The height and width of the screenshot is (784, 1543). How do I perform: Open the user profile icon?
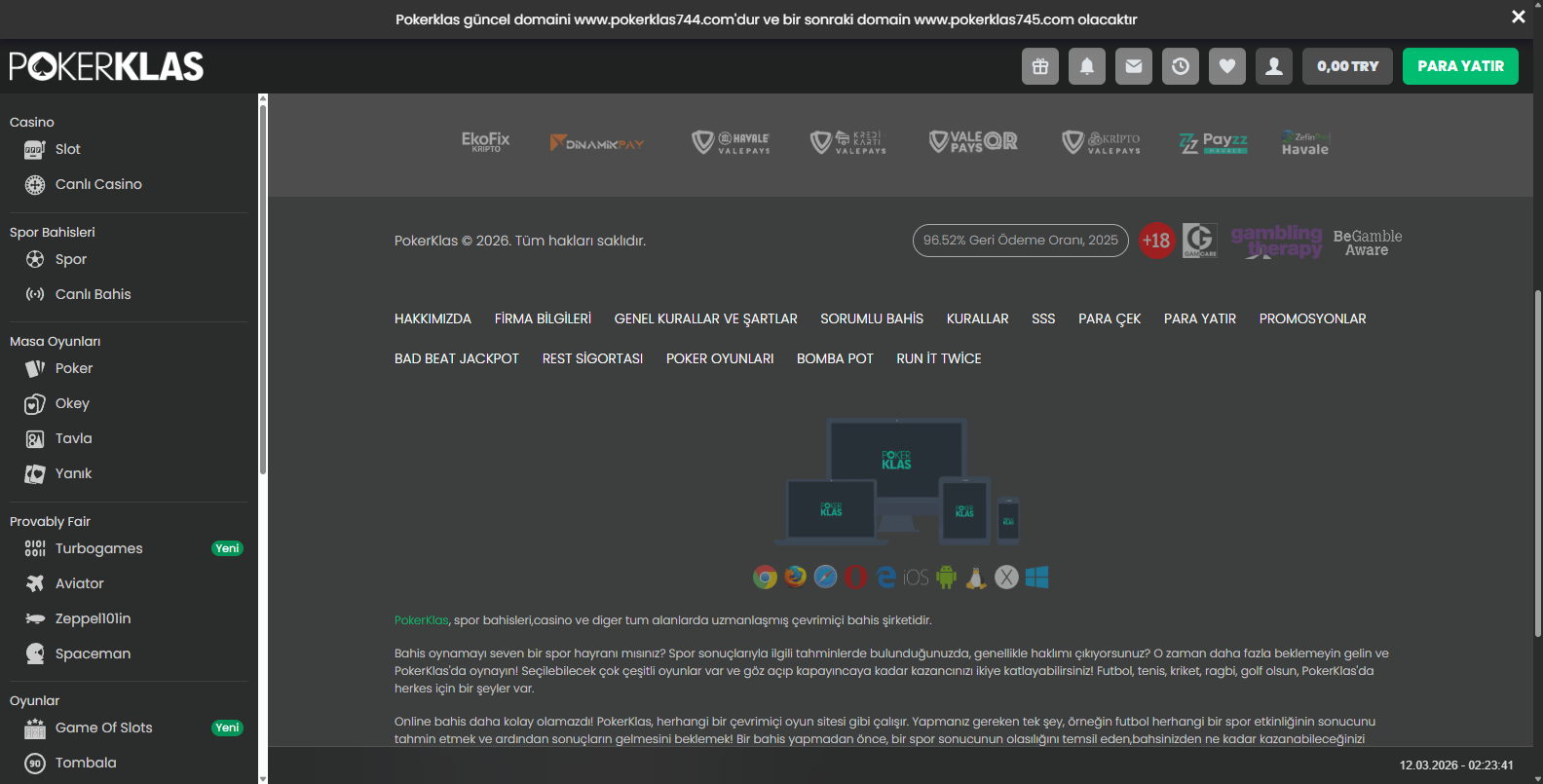tap(1273, 66)
